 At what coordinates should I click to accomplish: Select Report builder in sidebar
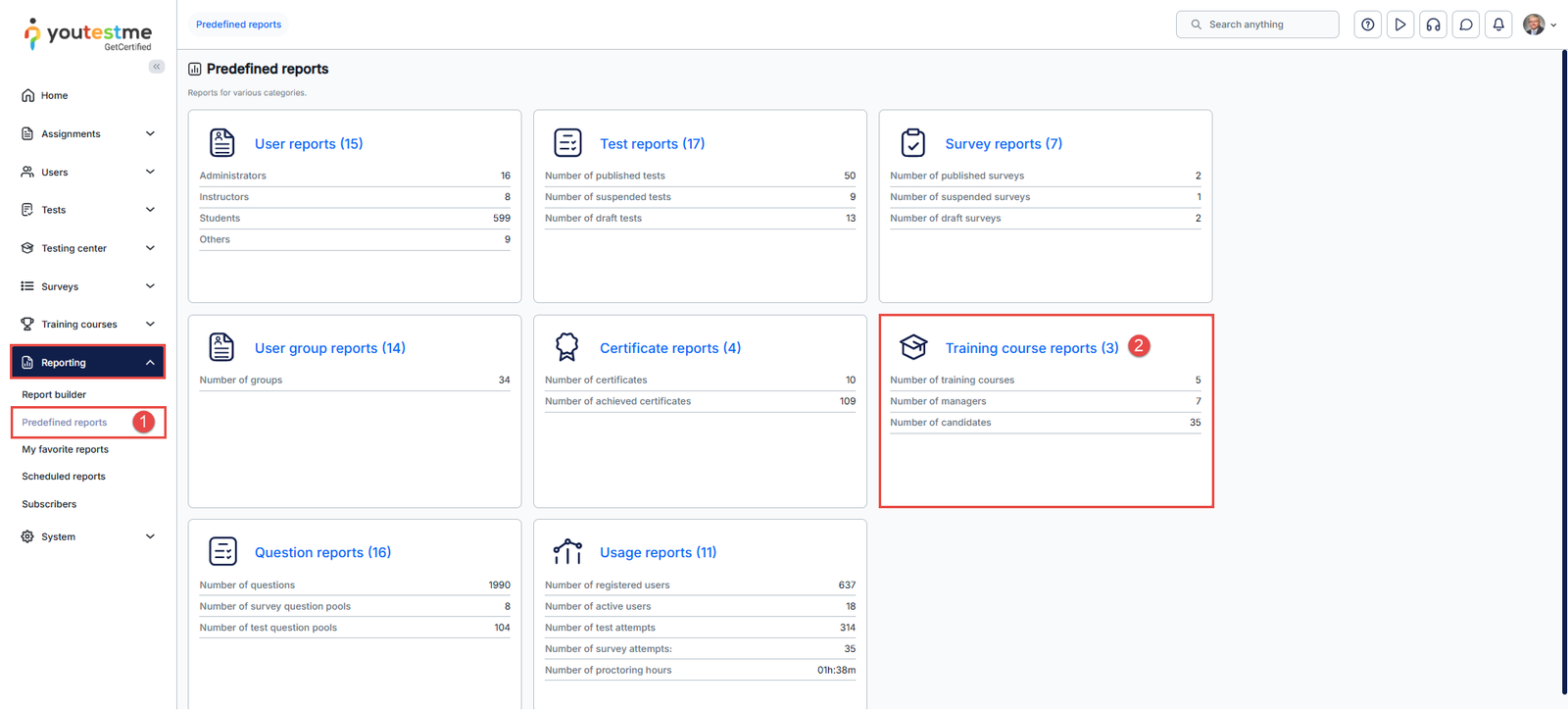(x=54, y=394)
